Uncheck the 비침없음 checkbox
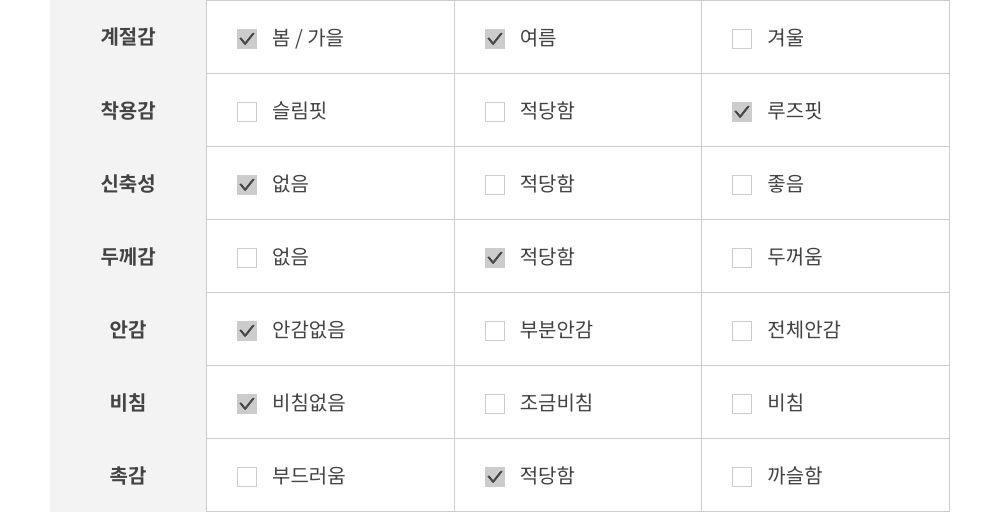 [x=247, y=404]
